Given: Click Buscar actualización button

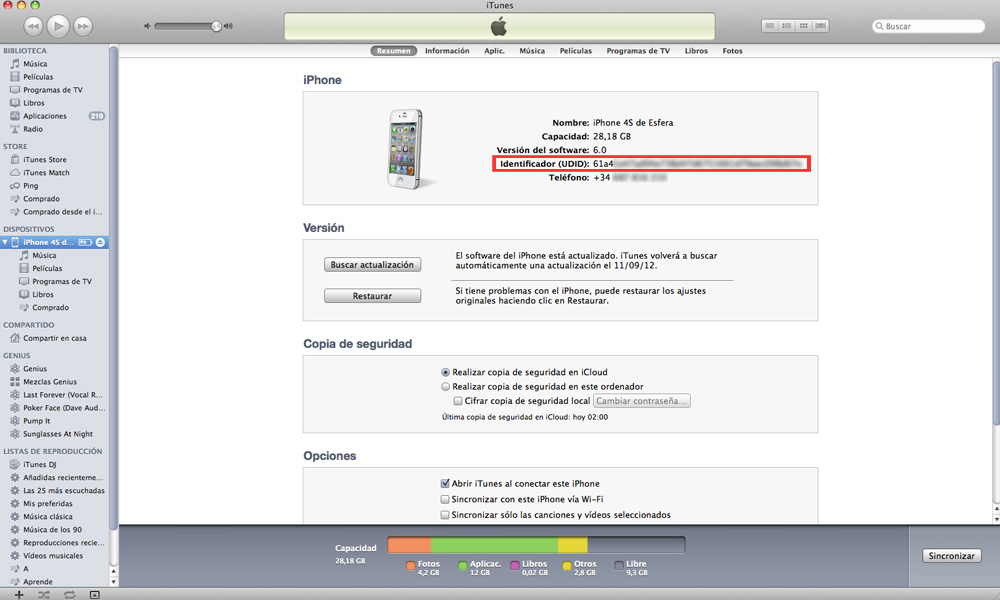Looking at the screenshot, I should [372, 265].
